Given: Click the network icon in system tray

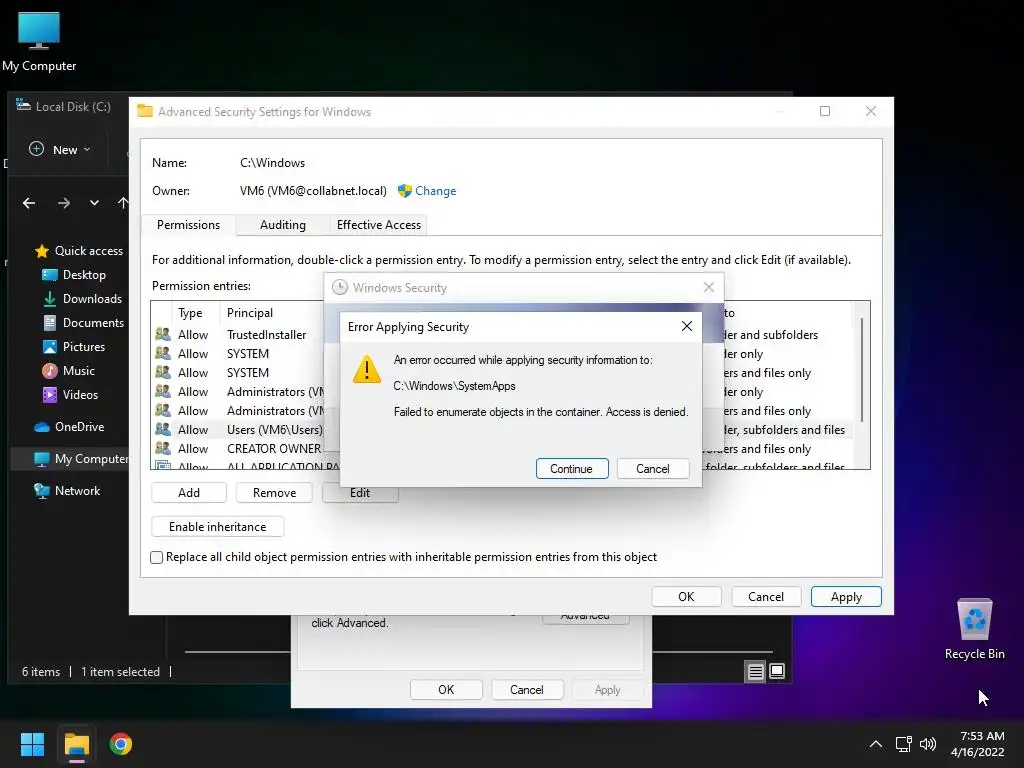Looking at the screenshot, I should point(904,744).
